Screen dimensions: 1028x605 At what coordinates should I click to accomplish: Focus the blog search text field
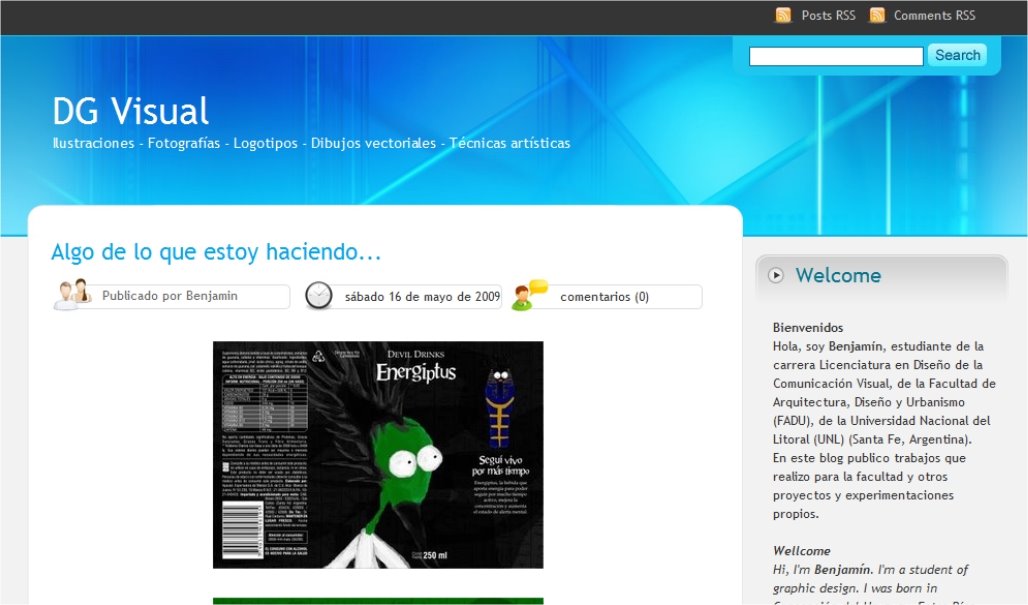tap(835, 56)
